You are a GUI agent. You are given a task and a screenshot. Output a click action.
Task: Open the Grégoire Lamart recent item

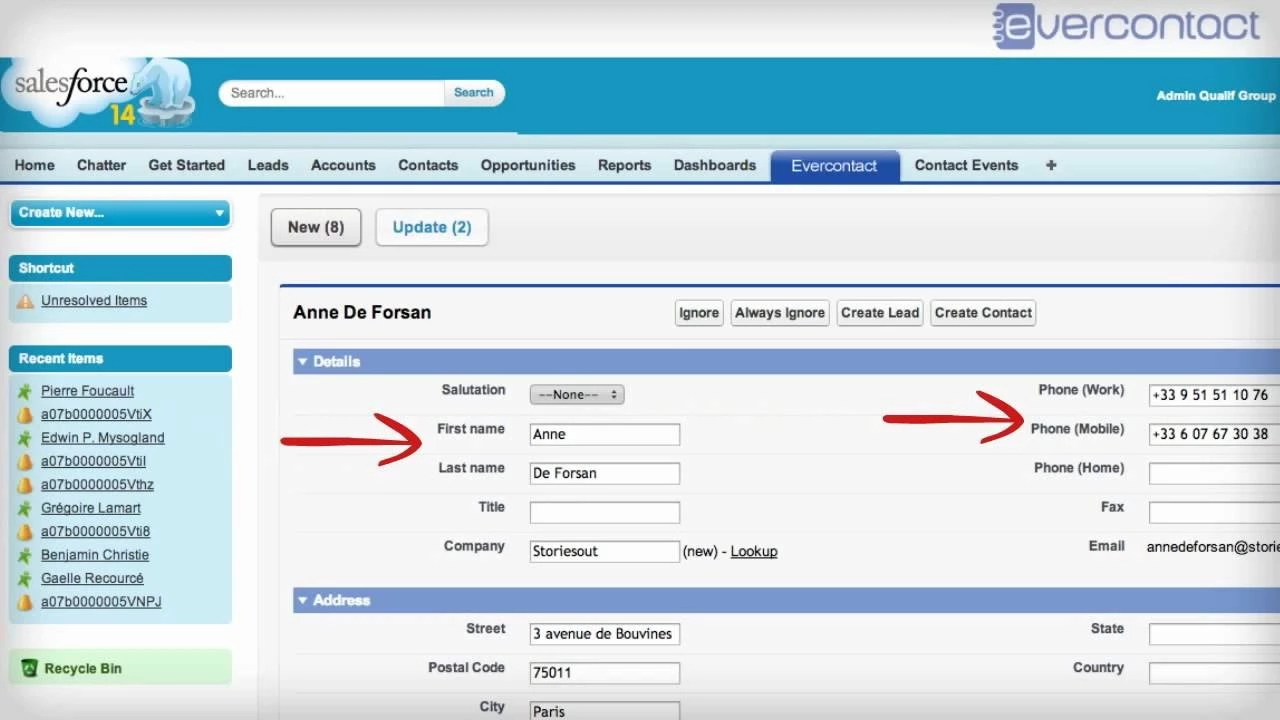point(91,508)
